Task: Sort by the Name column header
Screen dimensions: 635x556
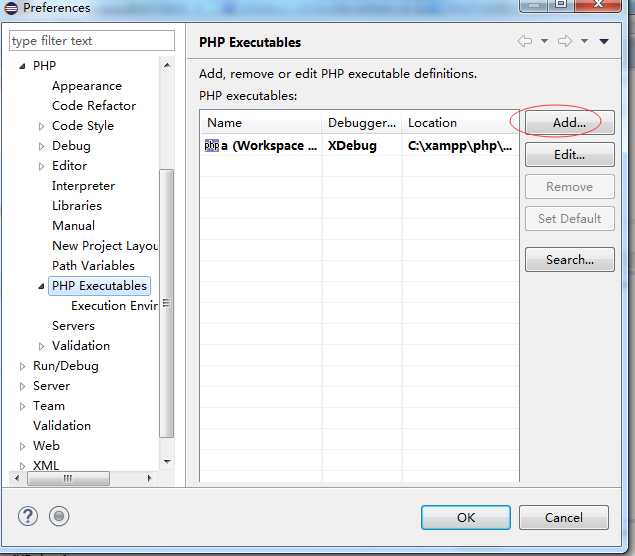Action: (261, 123)
